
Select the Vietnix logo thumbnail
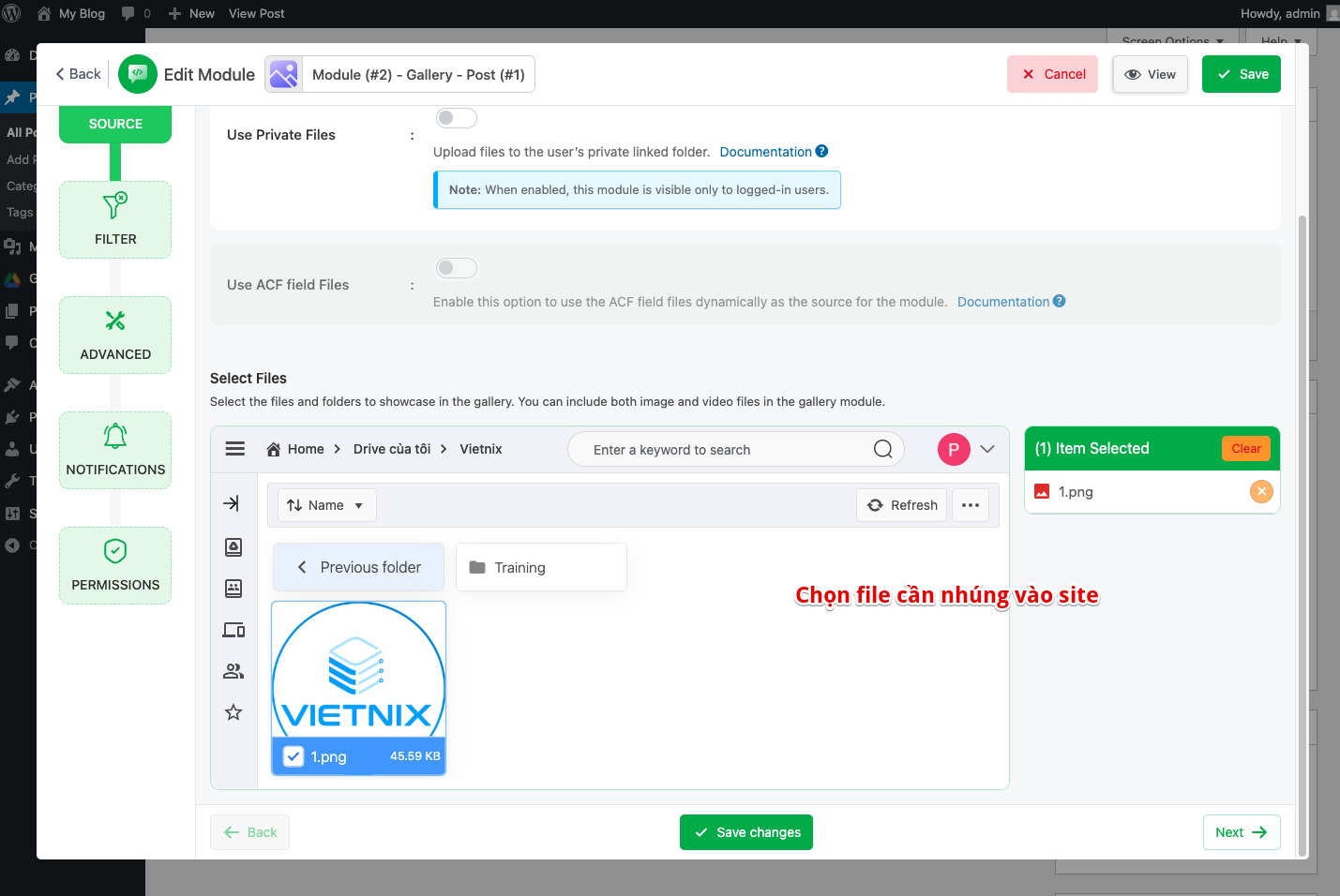click(x=358, y=669)
